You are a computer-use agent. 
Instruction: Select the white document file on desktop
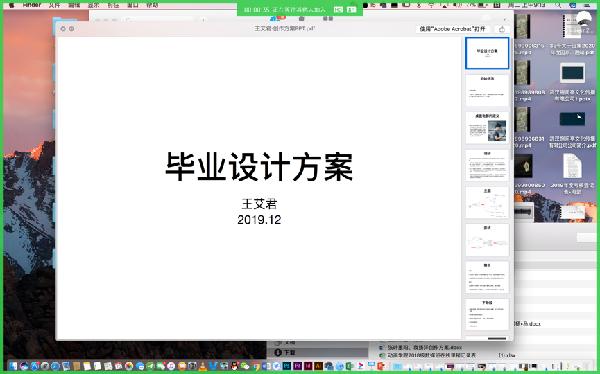coord(572,166)
